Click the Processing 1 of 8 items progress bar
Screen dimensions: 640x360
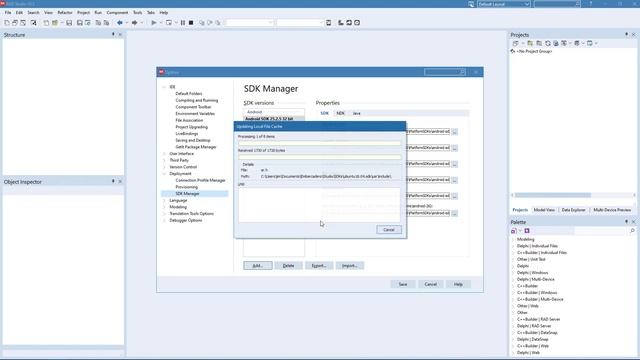pyautogui.click(x=320, y=143)
